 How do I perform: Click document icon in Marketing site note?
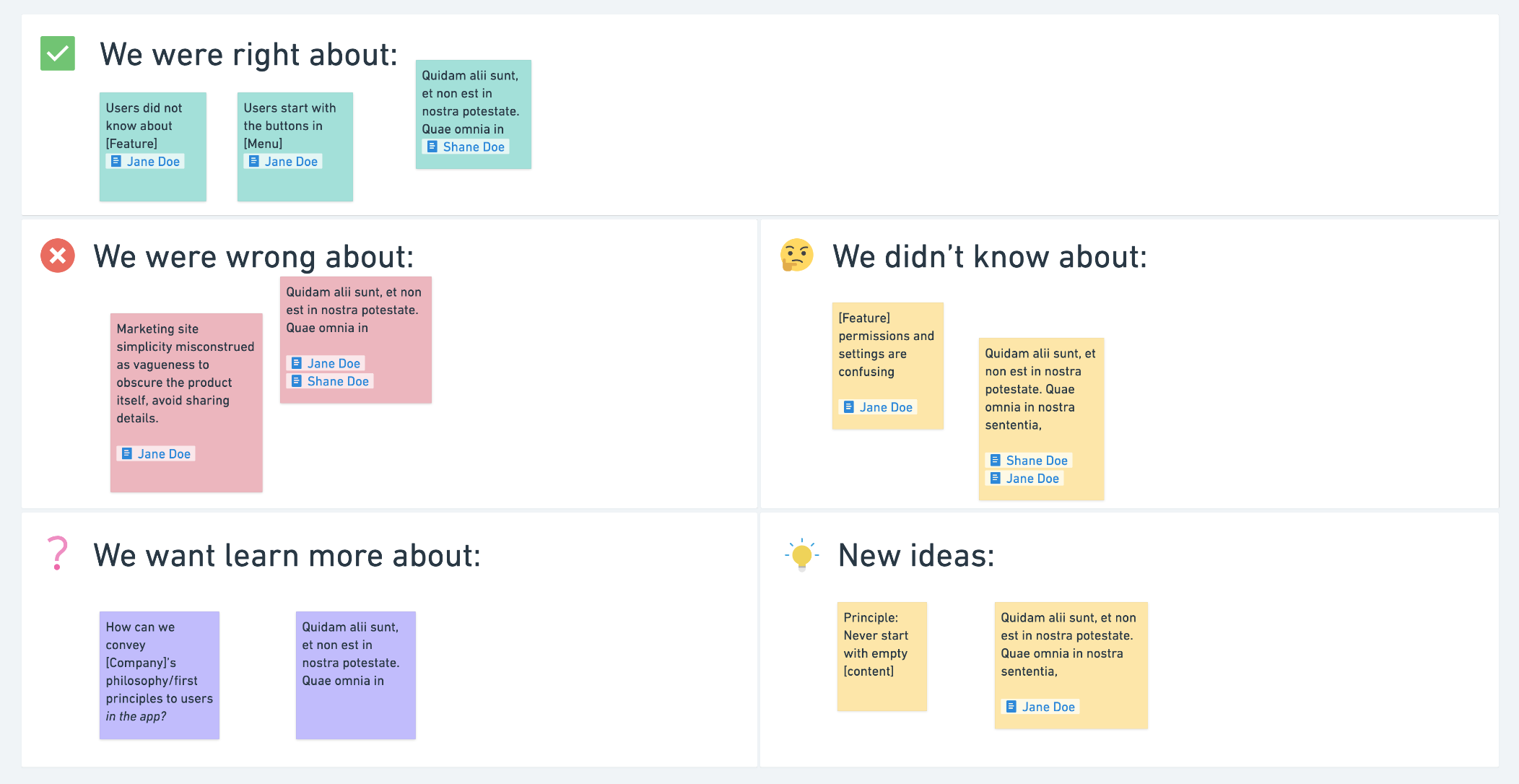pyautogui.click(x=127, y=453)
